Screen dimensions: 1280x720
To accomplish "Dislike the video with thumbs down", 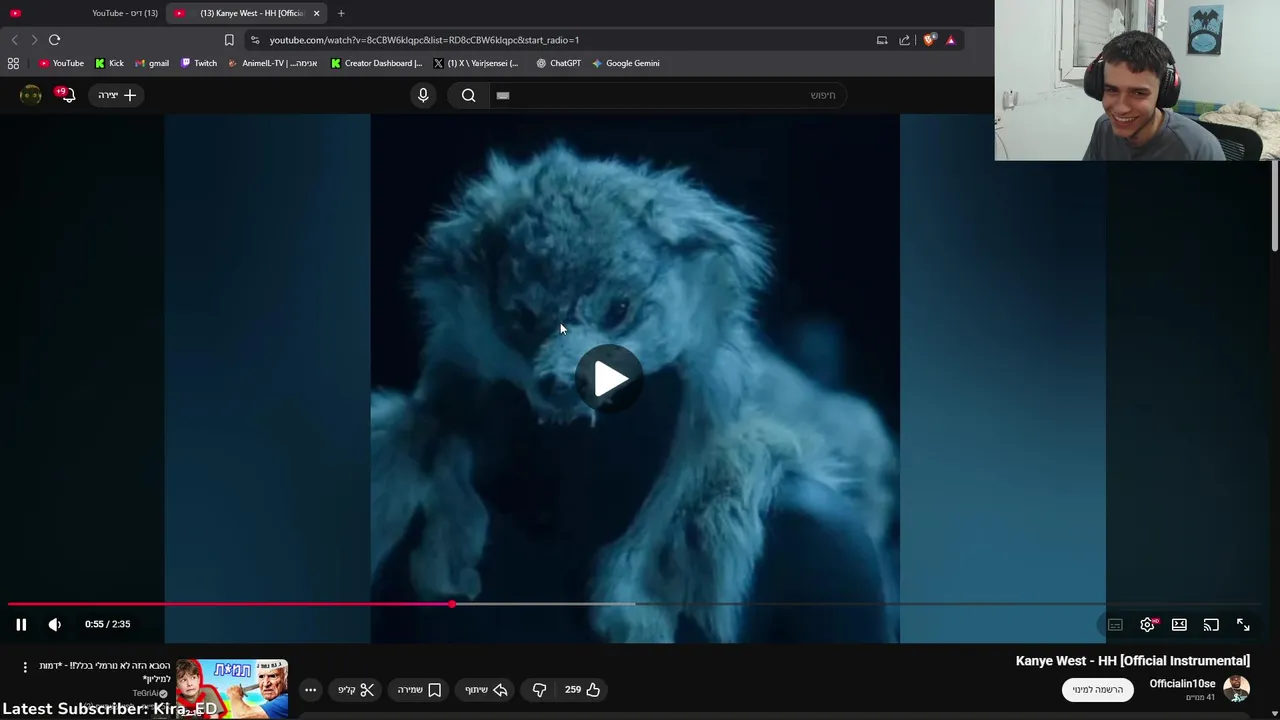I will 539,689.
